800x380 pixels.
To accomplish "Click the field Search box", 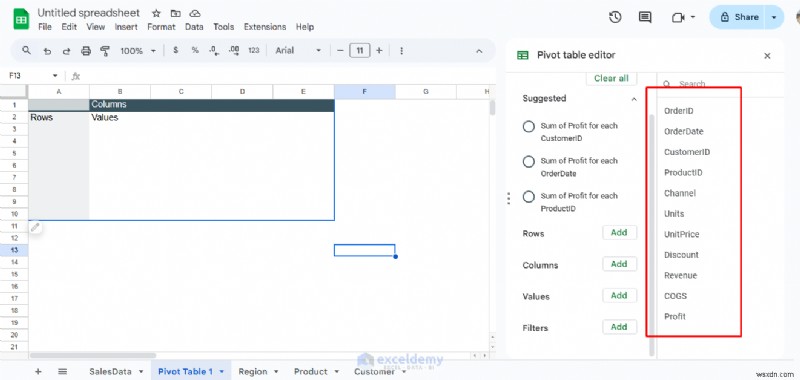I will pos(721,84).
